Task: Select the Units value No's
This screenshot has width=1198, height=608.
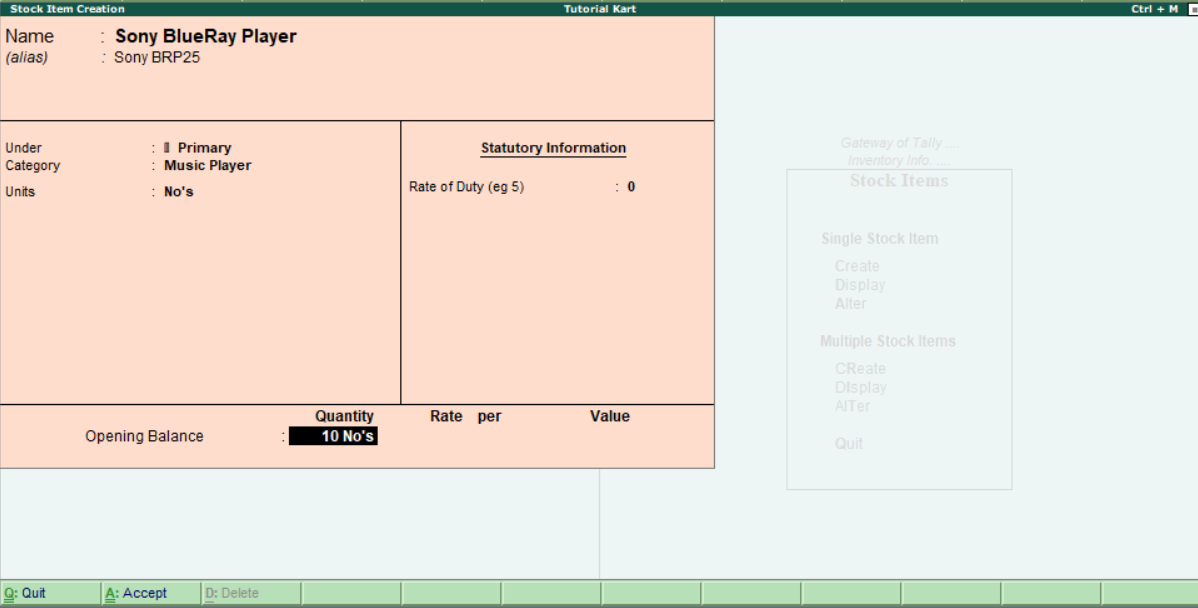Action: click(x=178, y=192)
